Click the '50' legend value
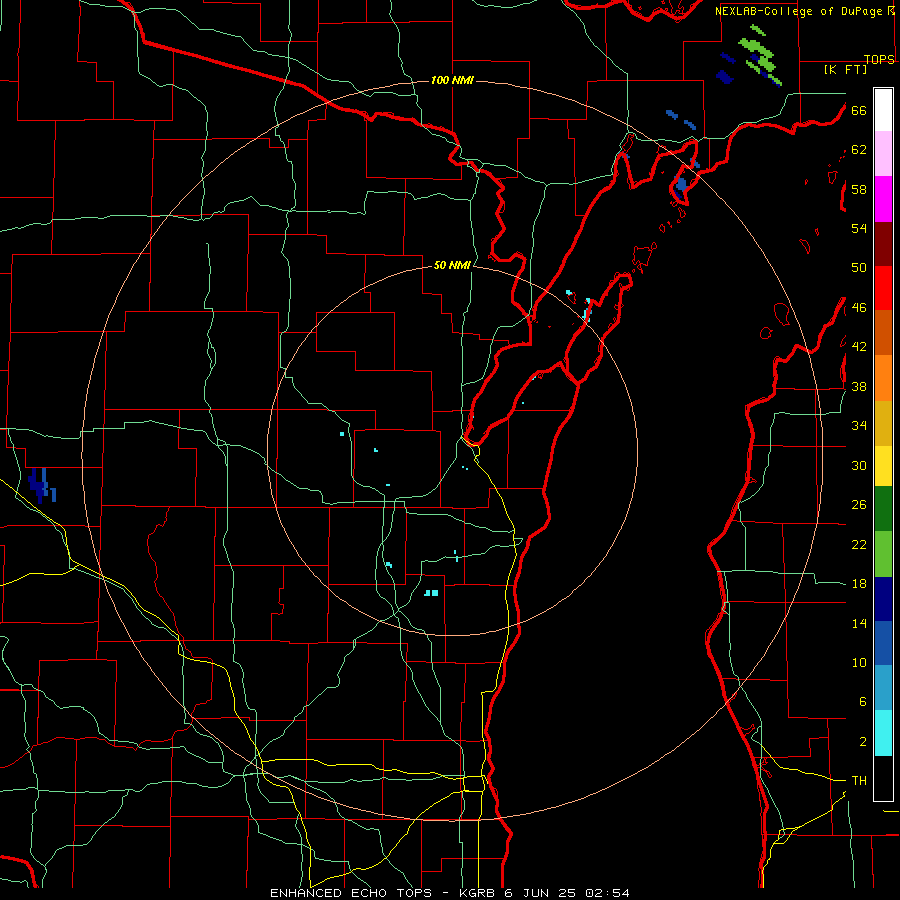This screenshot has height=900, width=900. pos(859,267)
